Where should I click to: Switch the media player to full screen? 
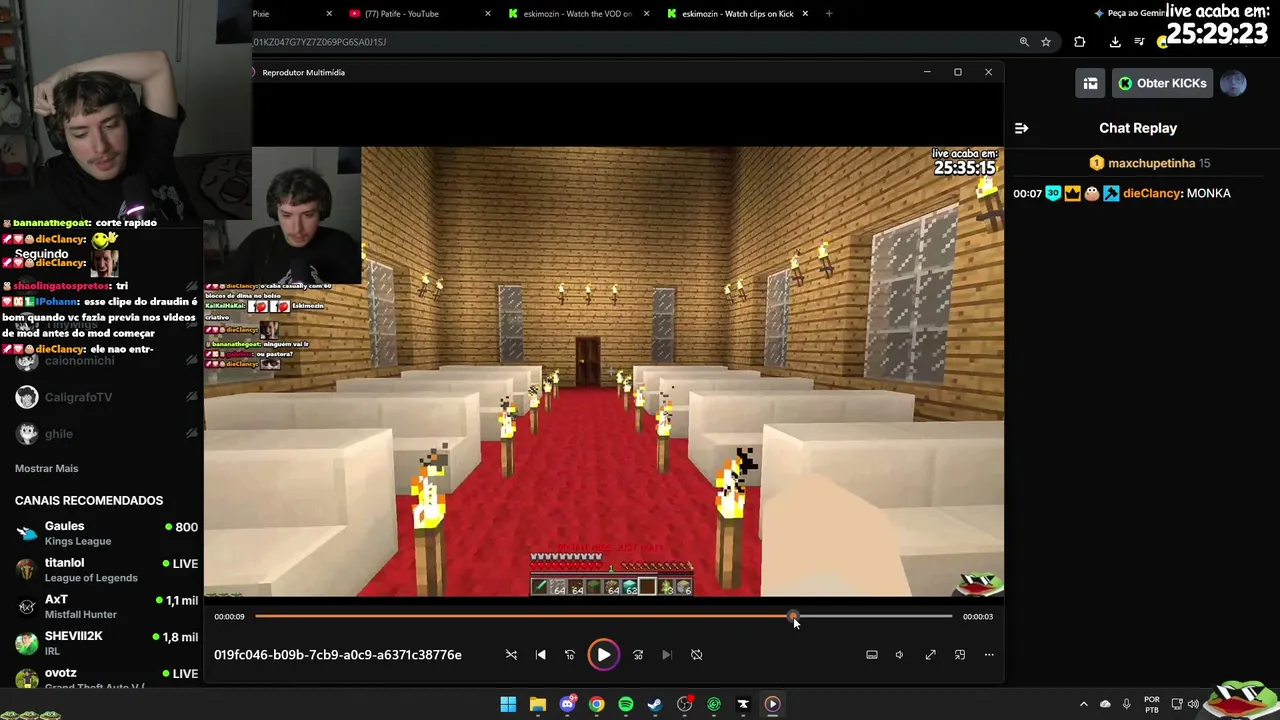(x=930, y=655)
